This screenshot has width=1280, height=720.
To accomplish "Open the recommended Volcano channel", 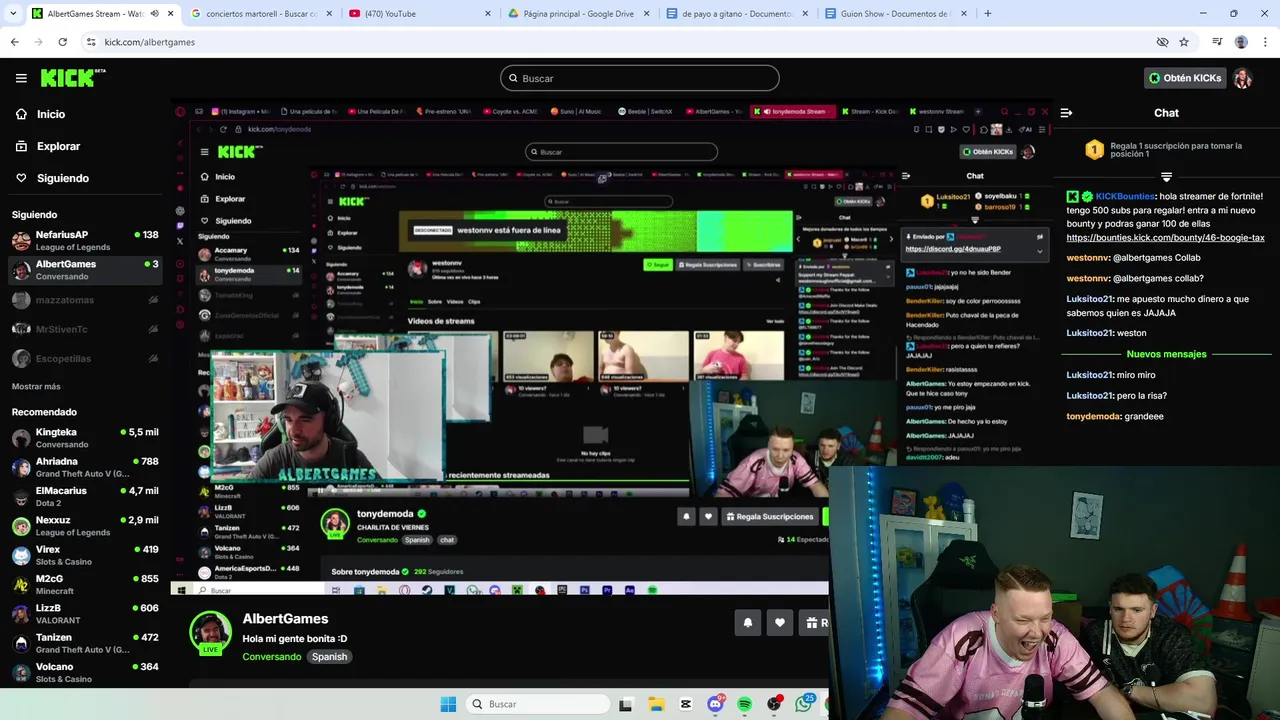I will pyautogui.click(x=85, y=672).
